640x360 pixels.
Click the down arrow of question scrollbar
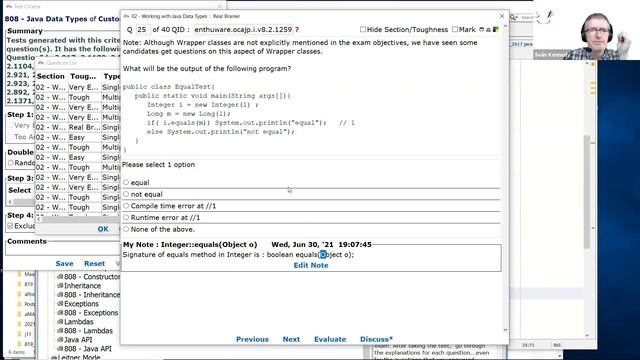pyautogui.click(x=505, y=330)
